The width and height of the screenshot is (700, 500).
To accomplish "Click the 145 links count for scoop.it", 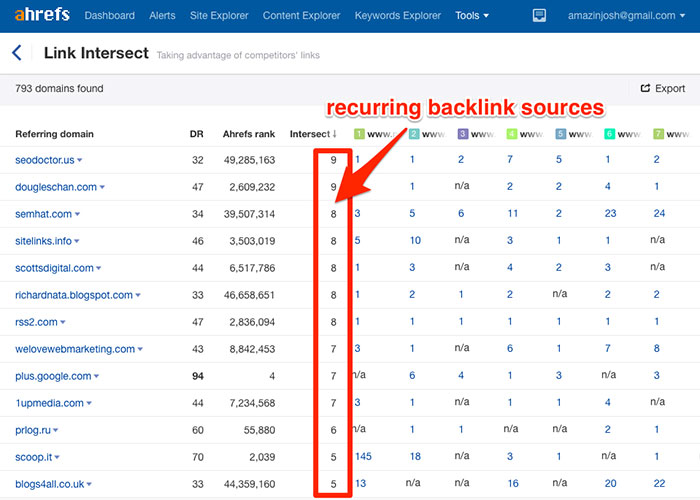I will [363, 456].
